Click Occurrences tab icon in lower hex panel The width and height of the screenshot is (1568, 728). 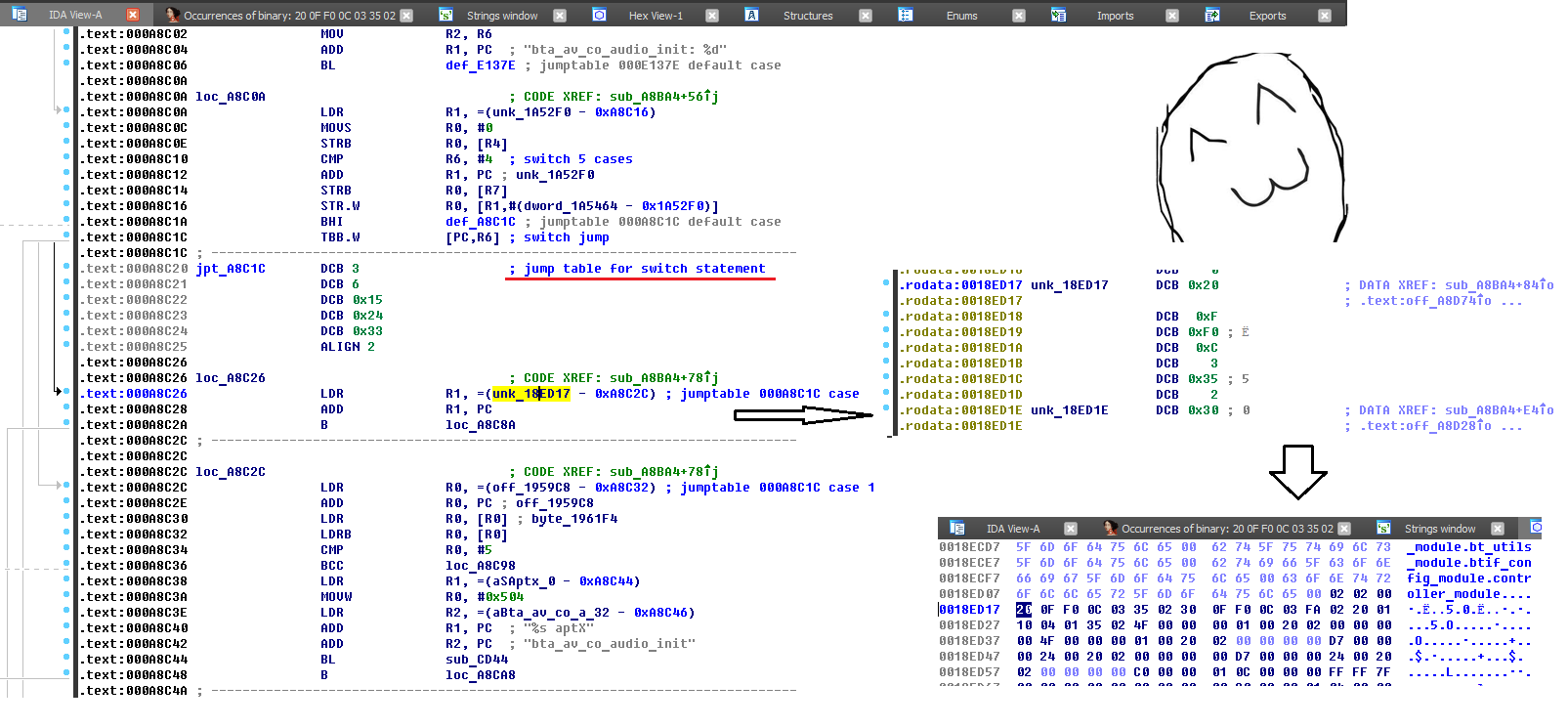1111,528
